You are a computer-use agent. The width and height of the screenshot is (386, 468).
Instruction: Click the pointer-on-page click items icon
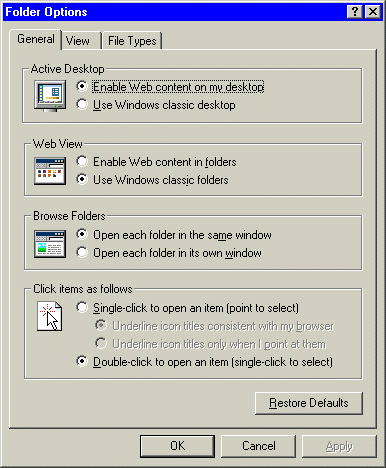point(49,316)
